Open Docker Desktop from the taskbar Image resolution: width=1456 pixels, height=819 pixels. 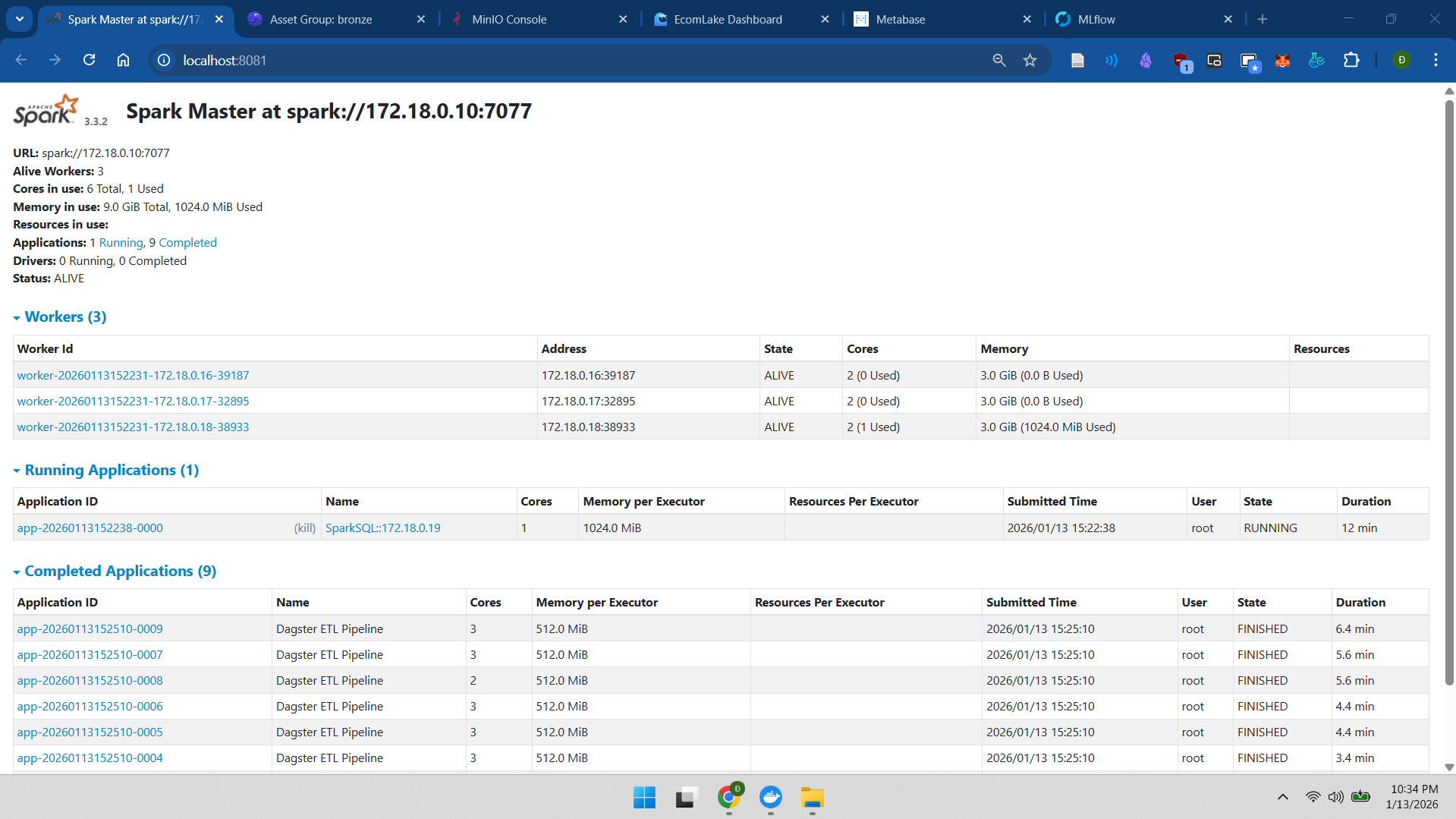(771, 798)
